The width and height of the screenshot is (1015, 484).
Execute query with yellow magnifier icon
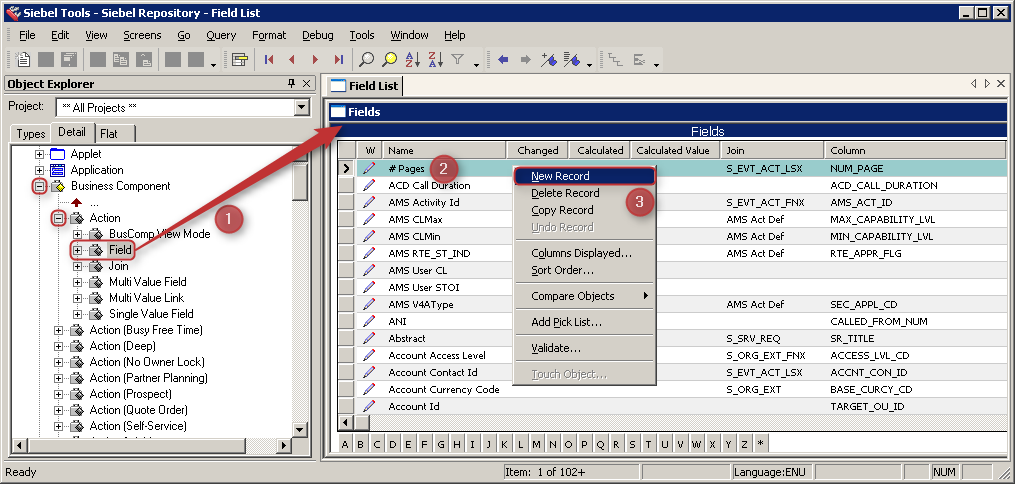[389, 60]
